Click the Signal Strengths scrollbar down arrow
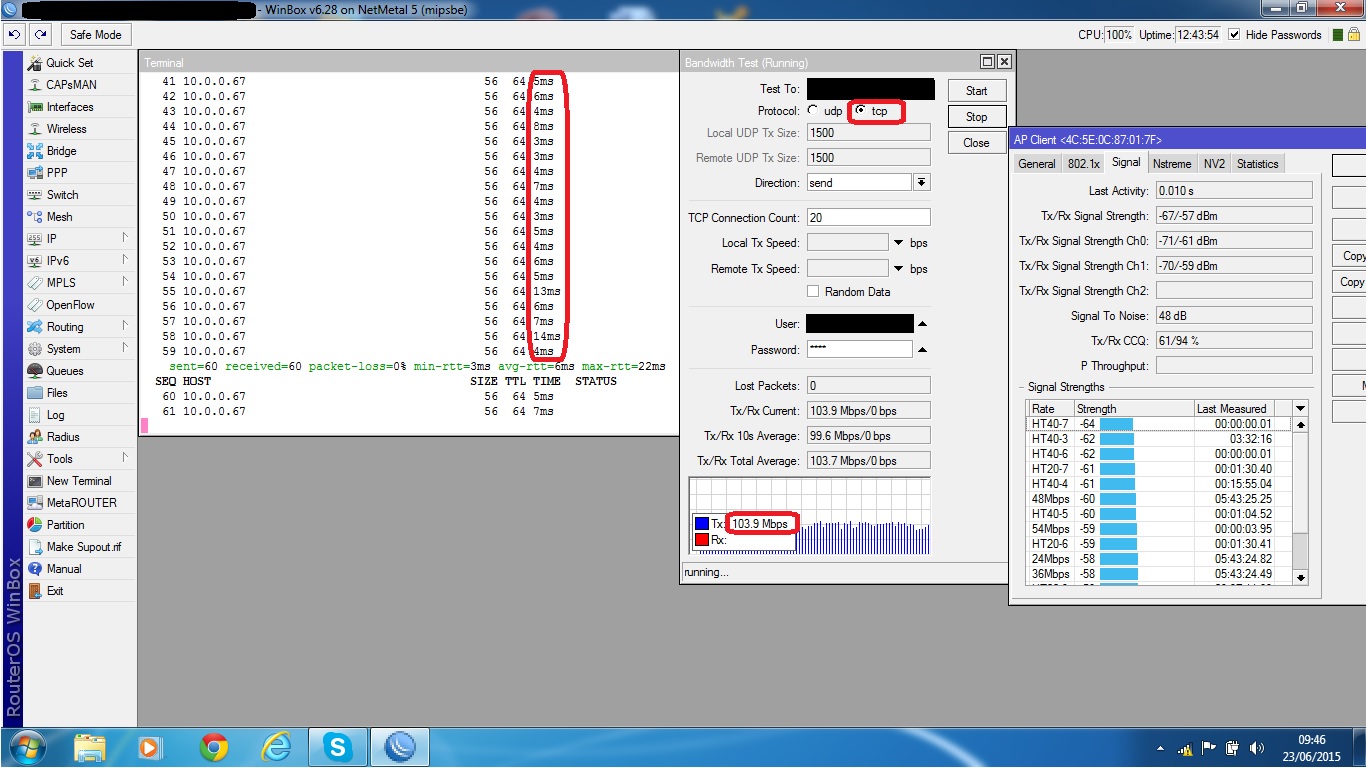1366x768 pixels. coord(1300,577)
